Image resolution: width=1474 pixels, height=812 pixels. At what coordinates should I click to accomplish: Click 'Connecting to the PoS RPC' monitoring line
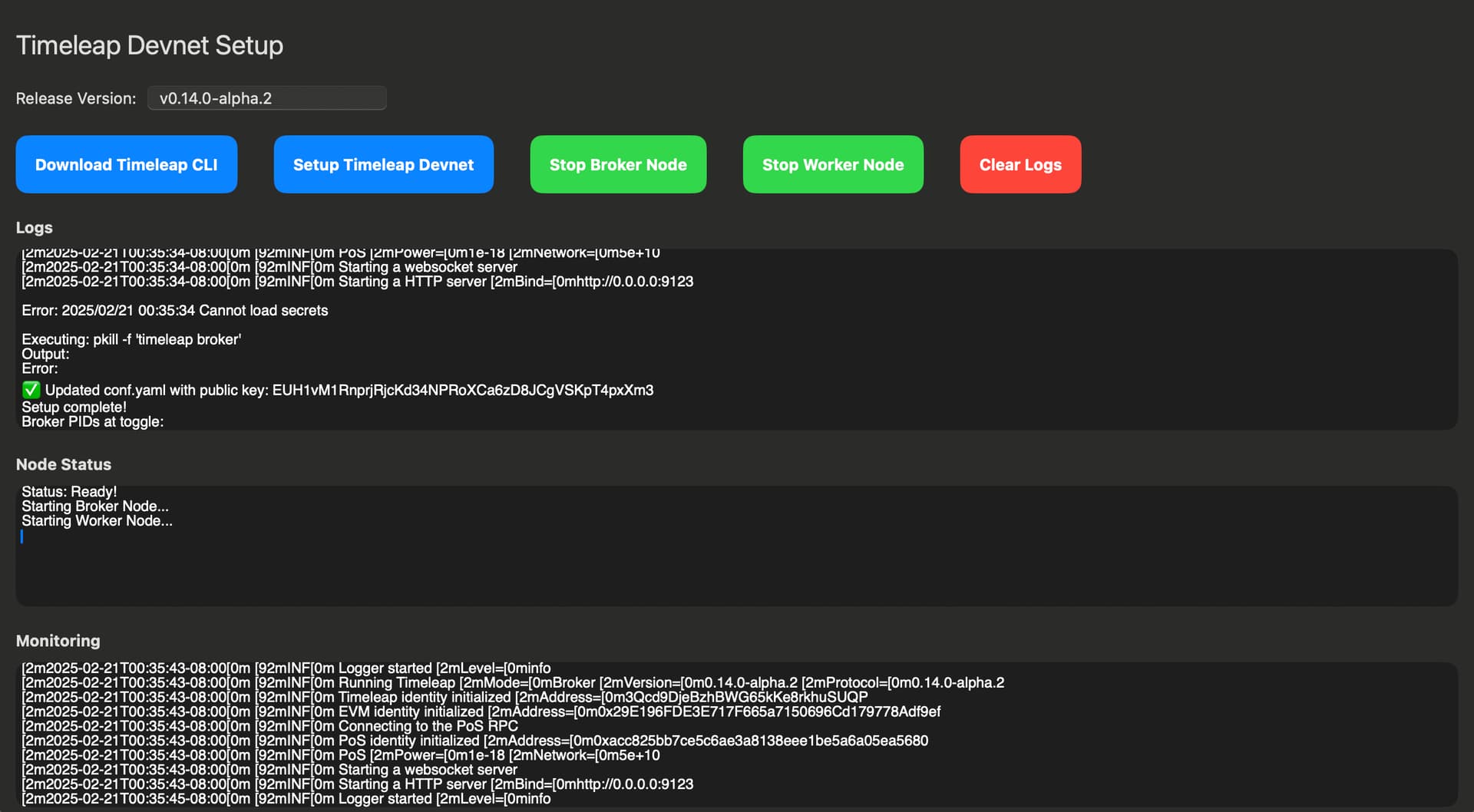point(269,726)
